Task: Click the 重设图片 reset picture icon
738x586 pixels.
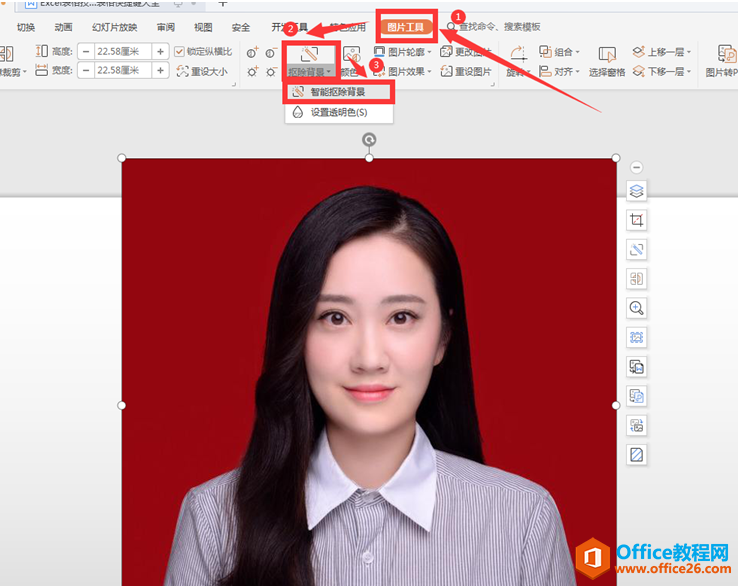Action: click(446, 72)
